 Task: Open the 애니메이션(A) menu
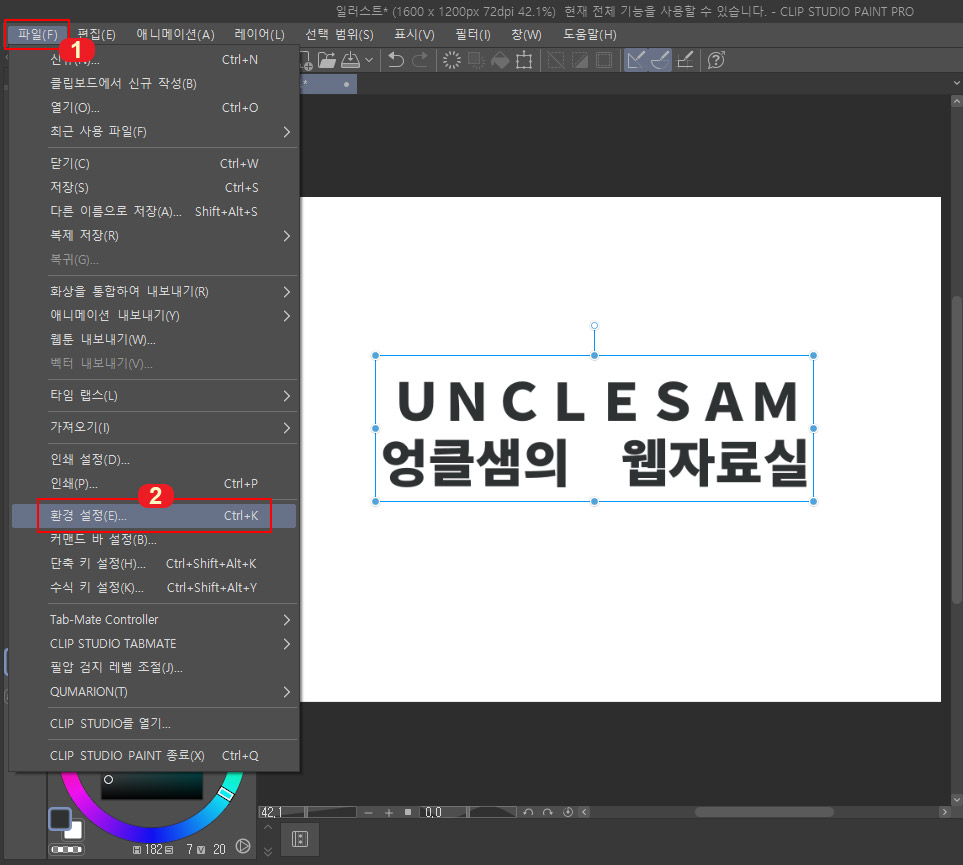[175, 34]
